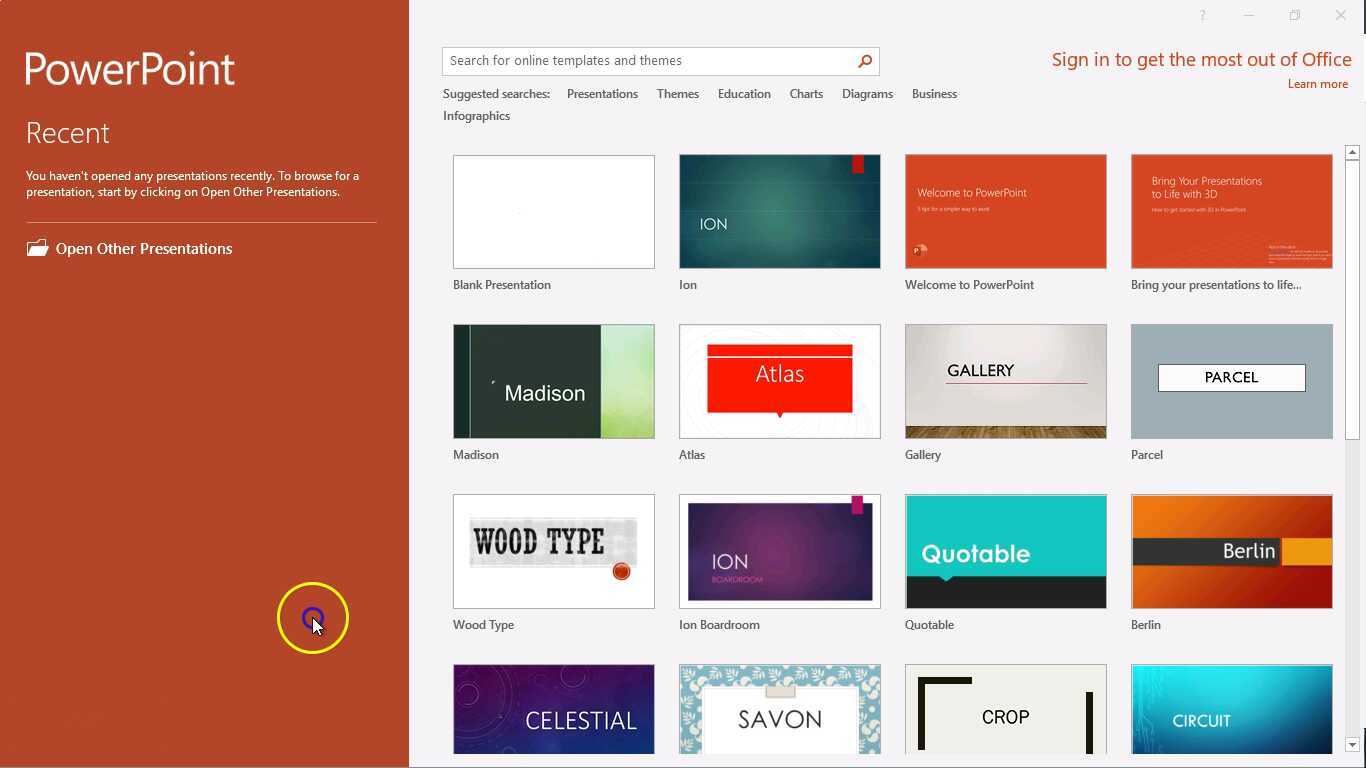Select the Diagrams suggested search
The height and width of the screenshot is (768, 1366).
click(867, 94)
